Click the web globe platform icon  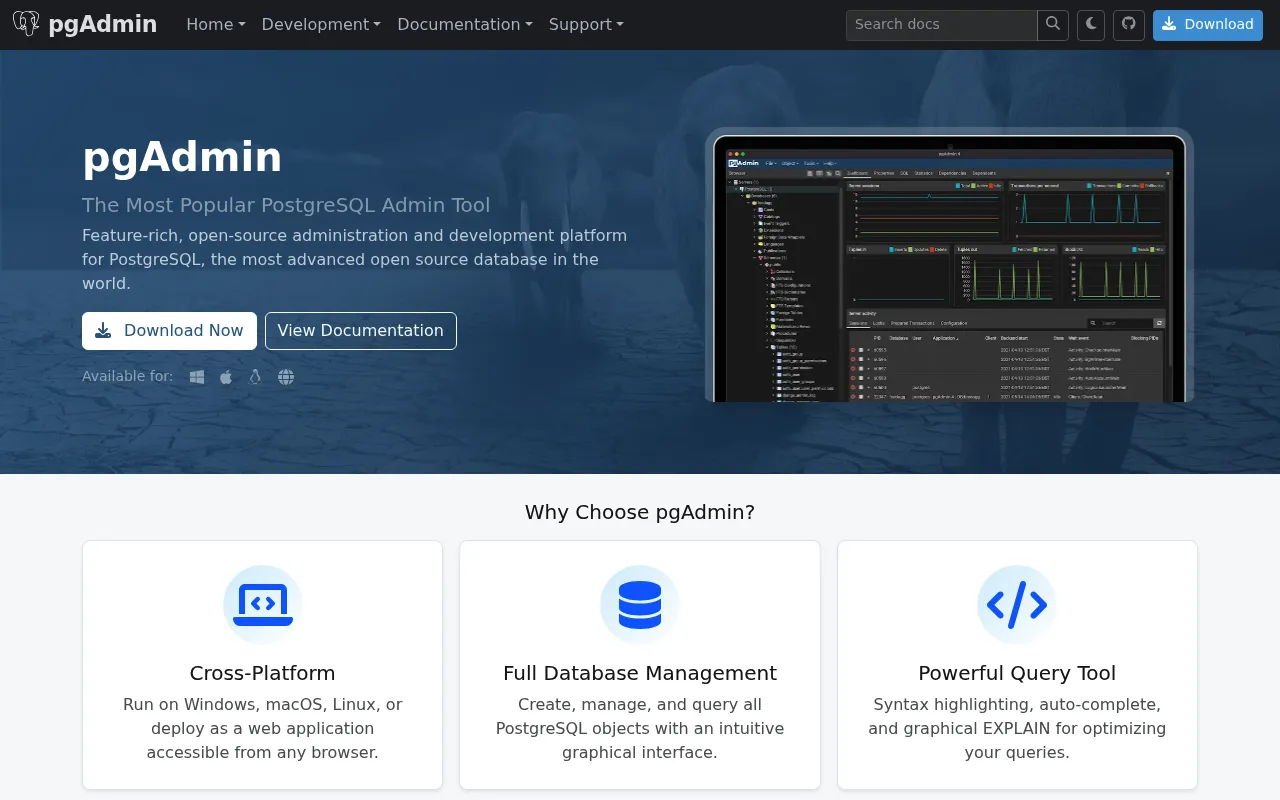[x=286, y=377]
